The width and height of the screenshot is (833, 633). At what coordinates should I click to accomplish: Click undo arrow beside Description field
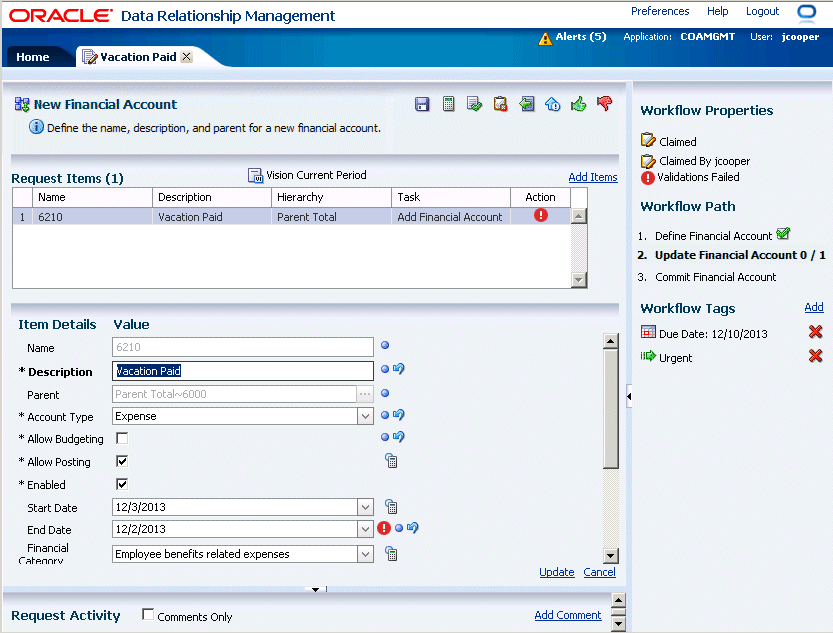(x=399, y=369)
